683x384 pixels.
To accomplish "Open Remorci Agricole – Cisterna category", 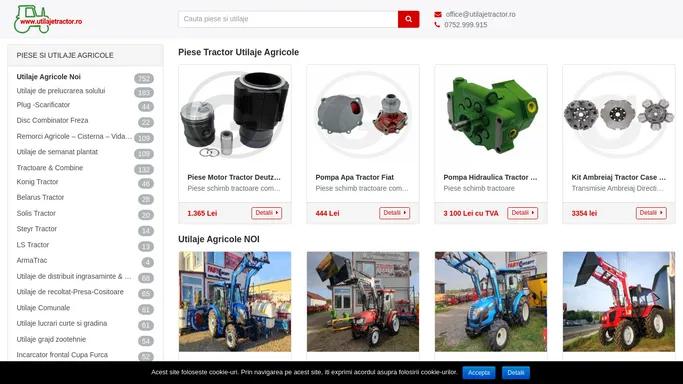I will click(x=74, y=136).
